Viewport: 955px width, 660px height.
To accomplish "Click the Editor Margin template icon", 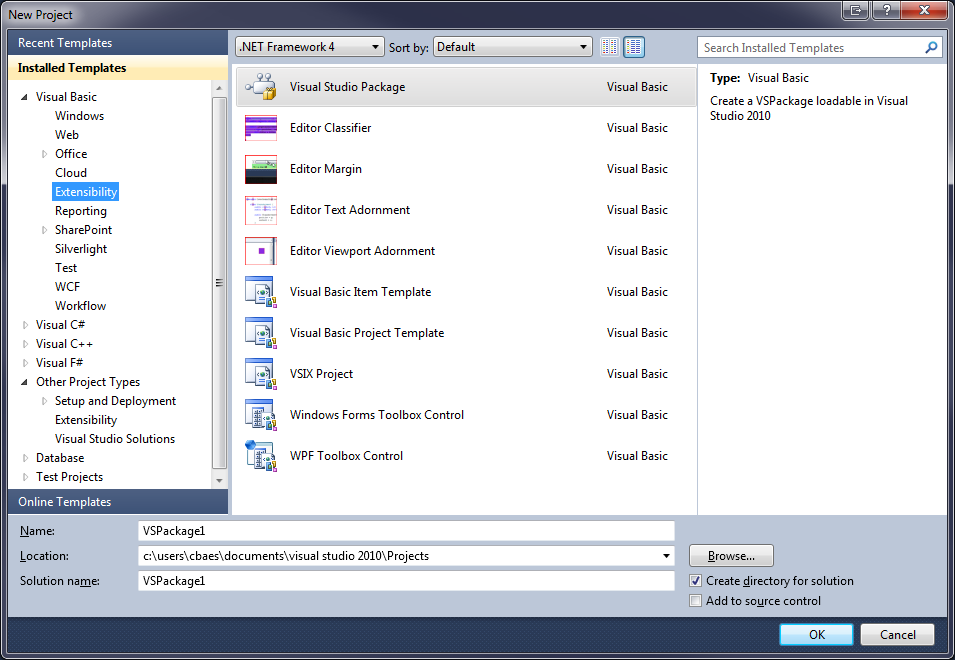I will [x=261, y=169].
